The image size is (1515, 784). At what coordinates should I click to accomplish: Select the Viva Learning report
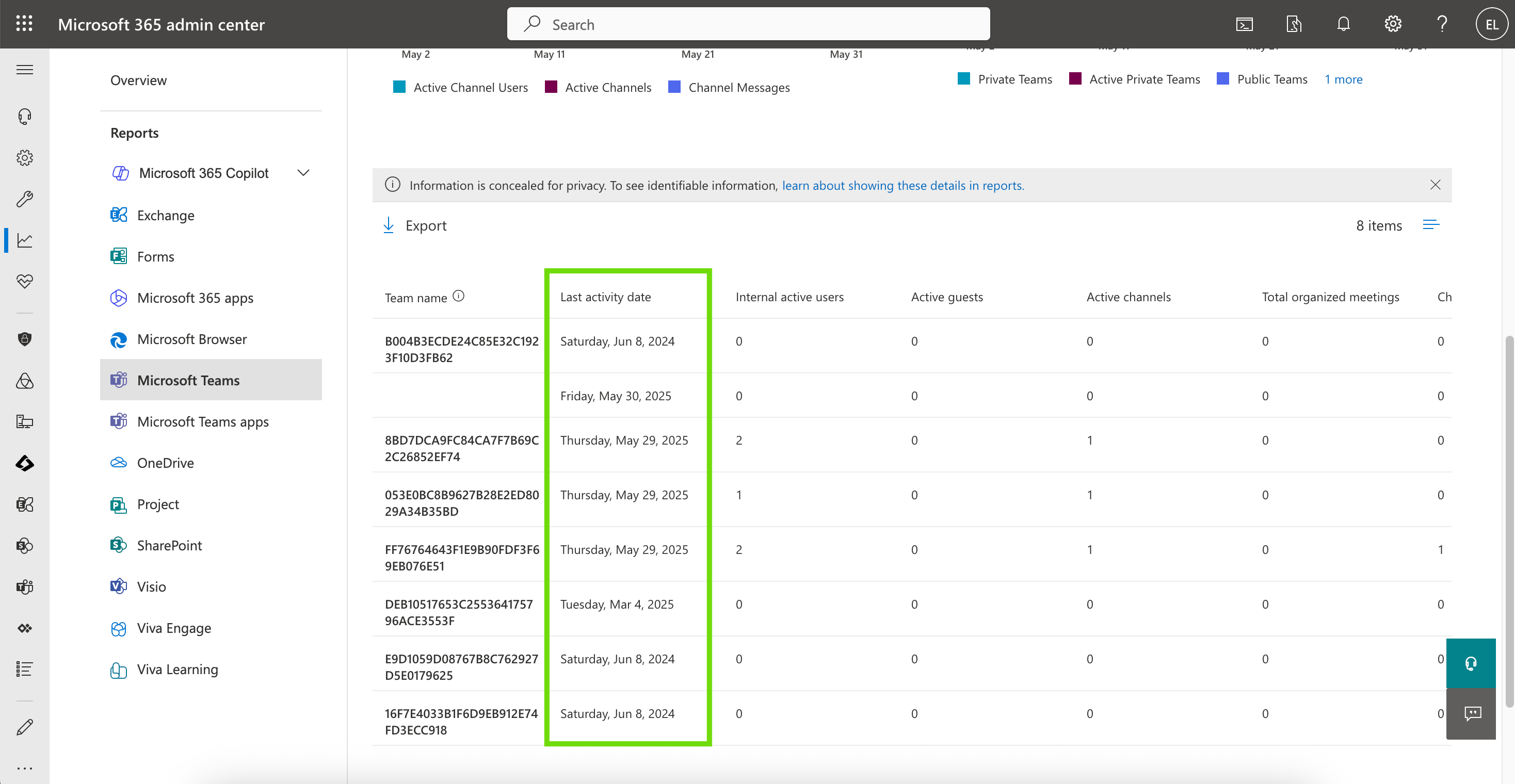[x=211, y=669]
